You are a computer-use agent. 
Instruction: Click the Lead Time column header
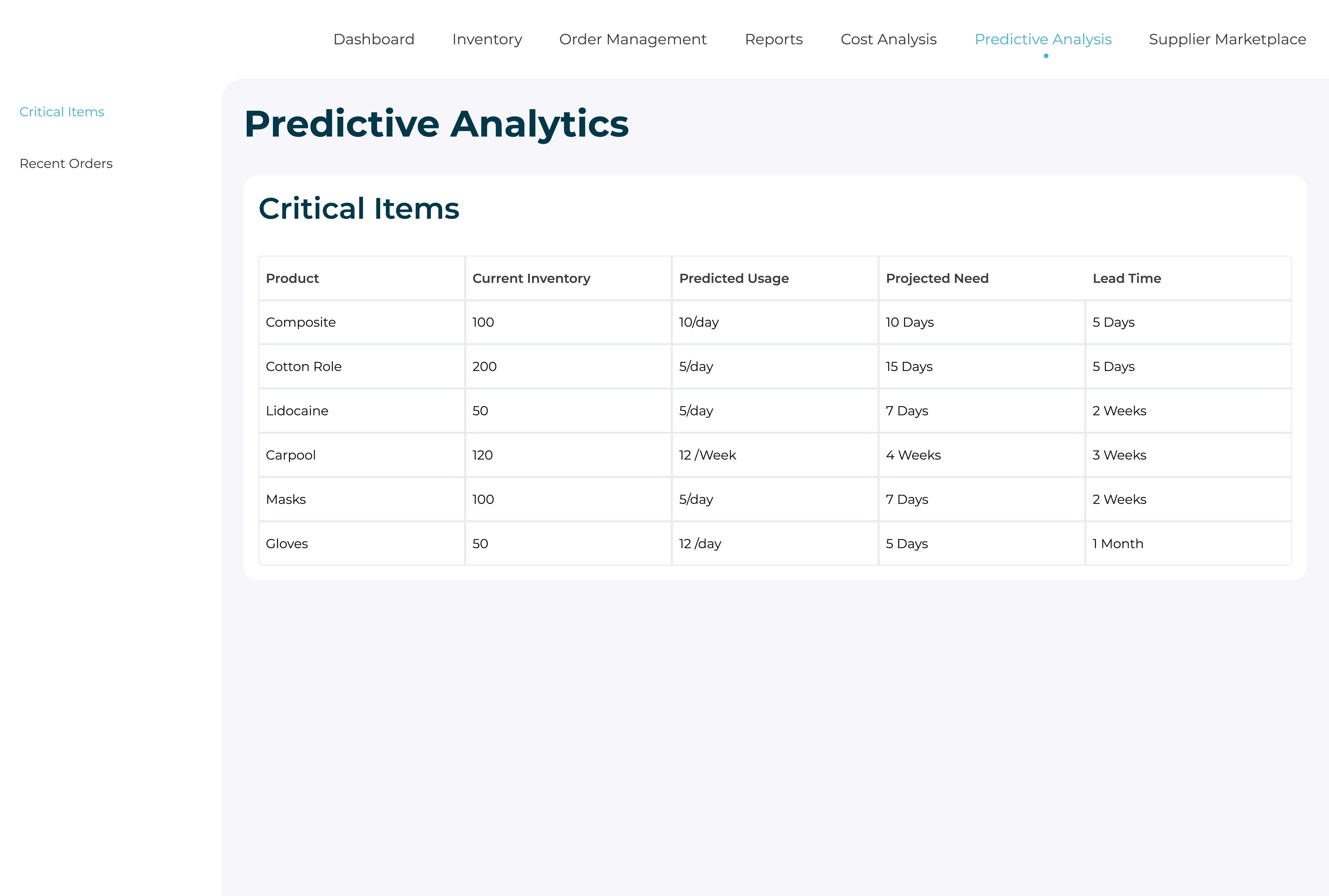[x=1126, y=278]
